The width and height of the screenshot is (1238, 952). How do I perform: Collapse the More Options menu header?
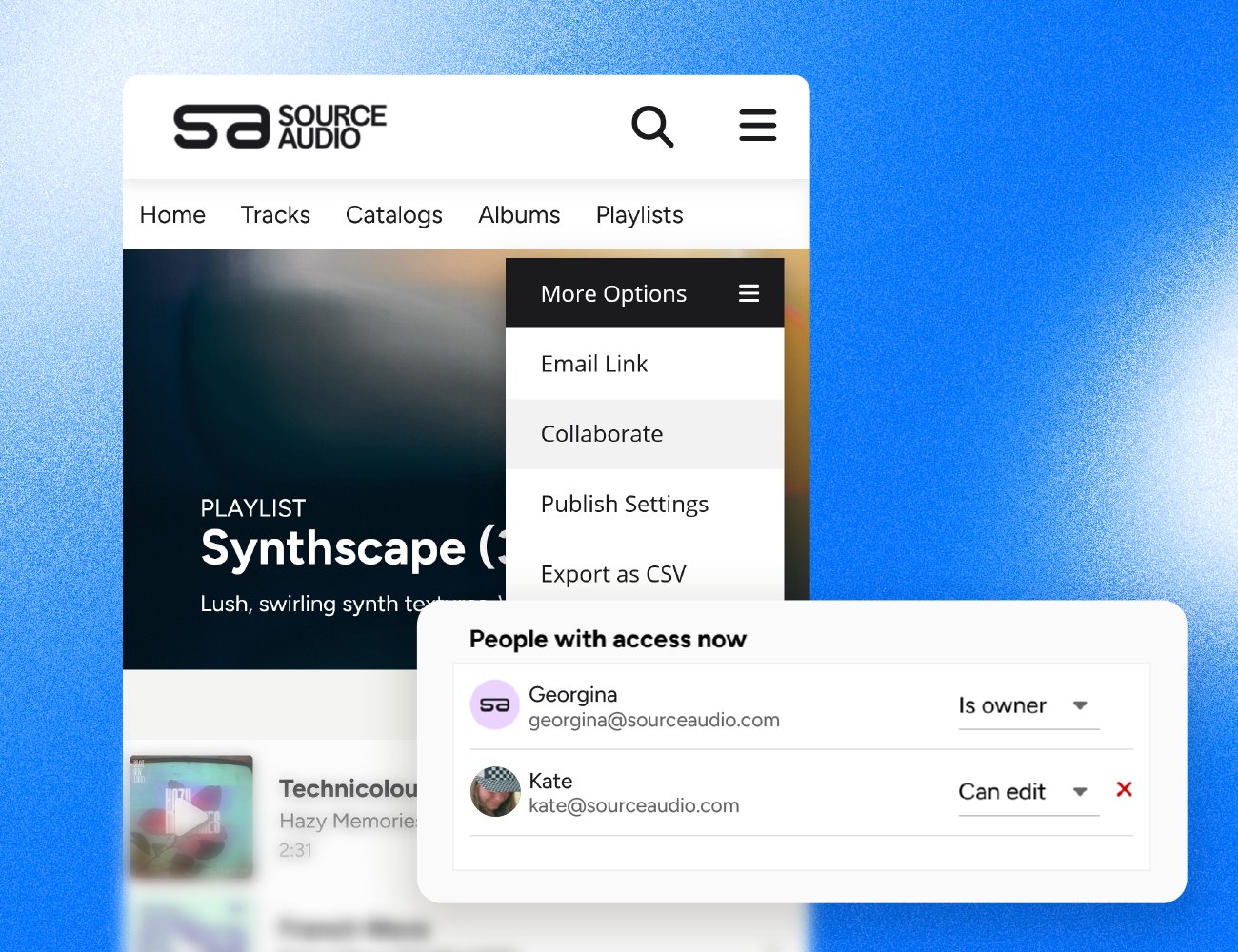point(645,293)
